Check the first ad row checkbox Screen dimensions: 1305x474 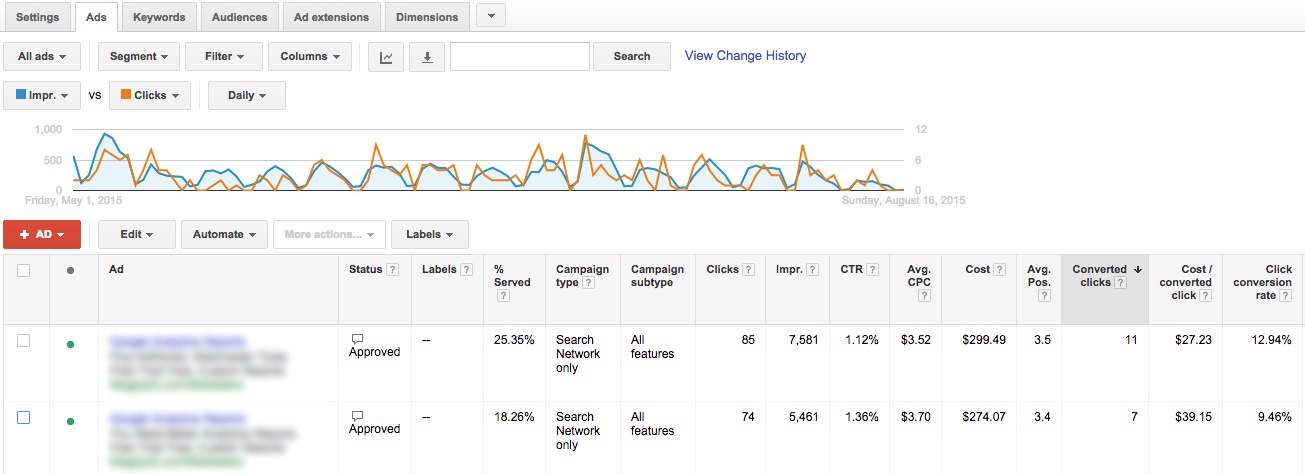pos(24,341)
